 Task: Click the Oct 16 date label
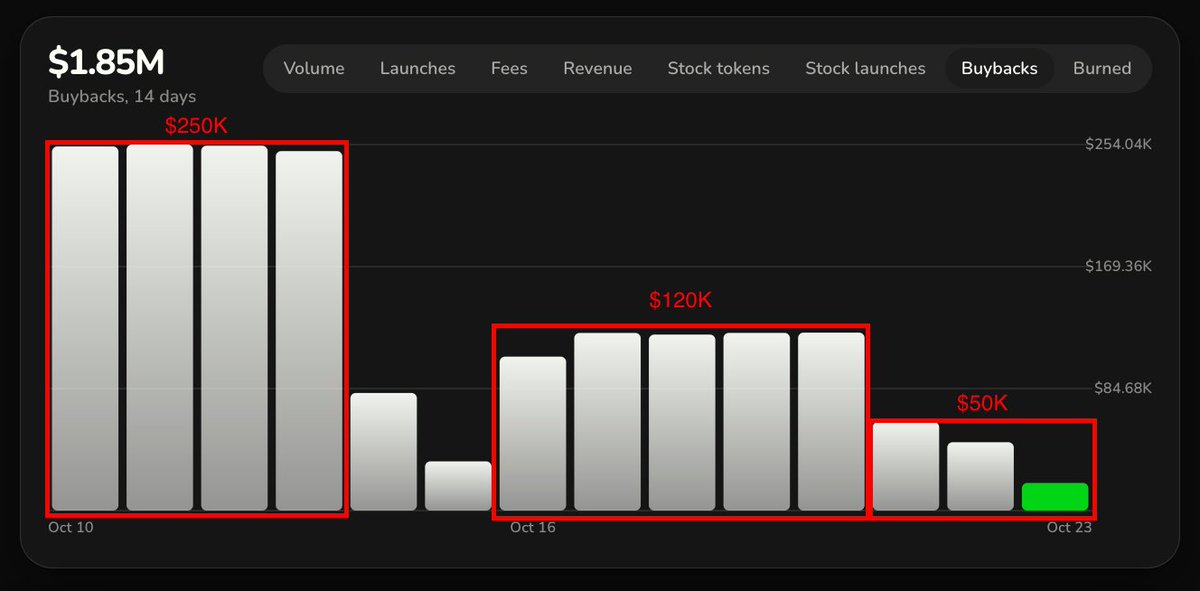tap(533, 527)
